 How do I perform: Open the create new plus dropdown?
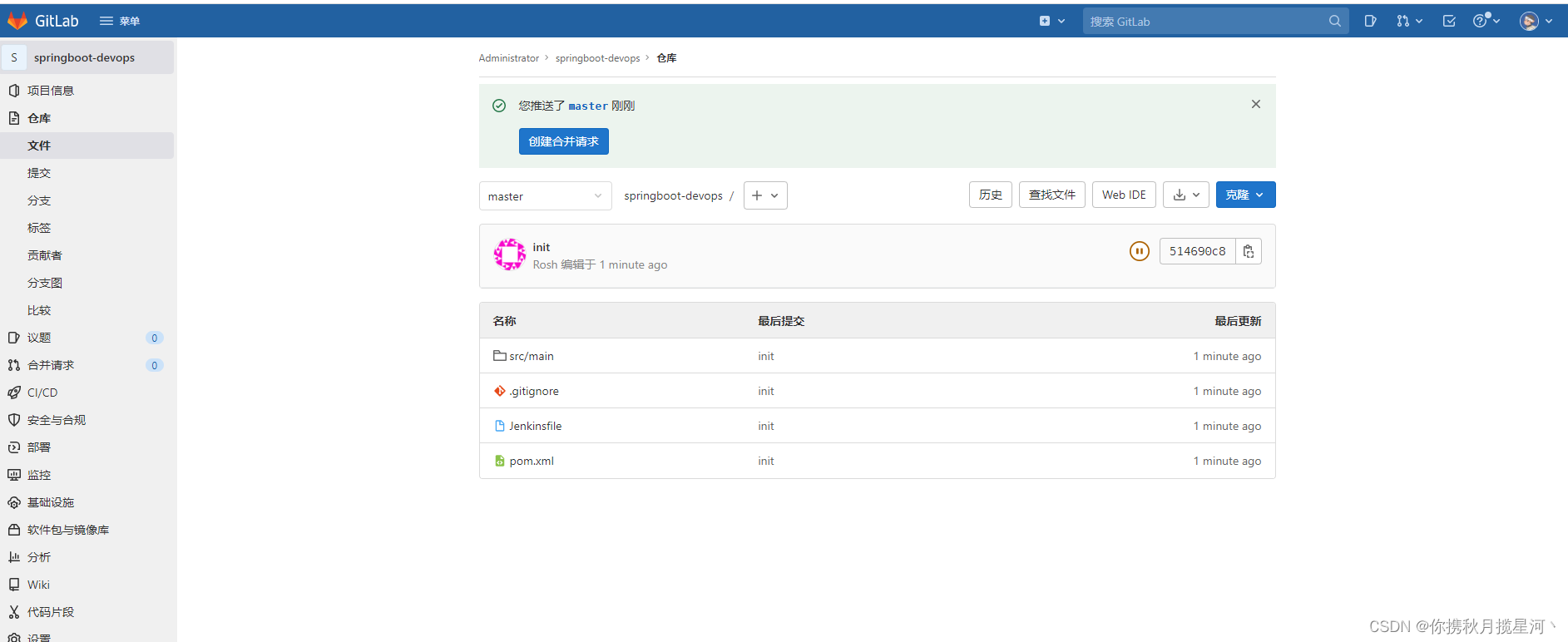(1052, 21)
